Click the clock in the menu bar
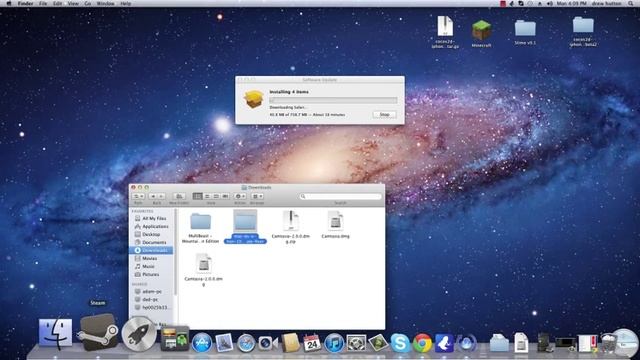The height and width of the screenshot is (360, 640). tap(571, 3)
